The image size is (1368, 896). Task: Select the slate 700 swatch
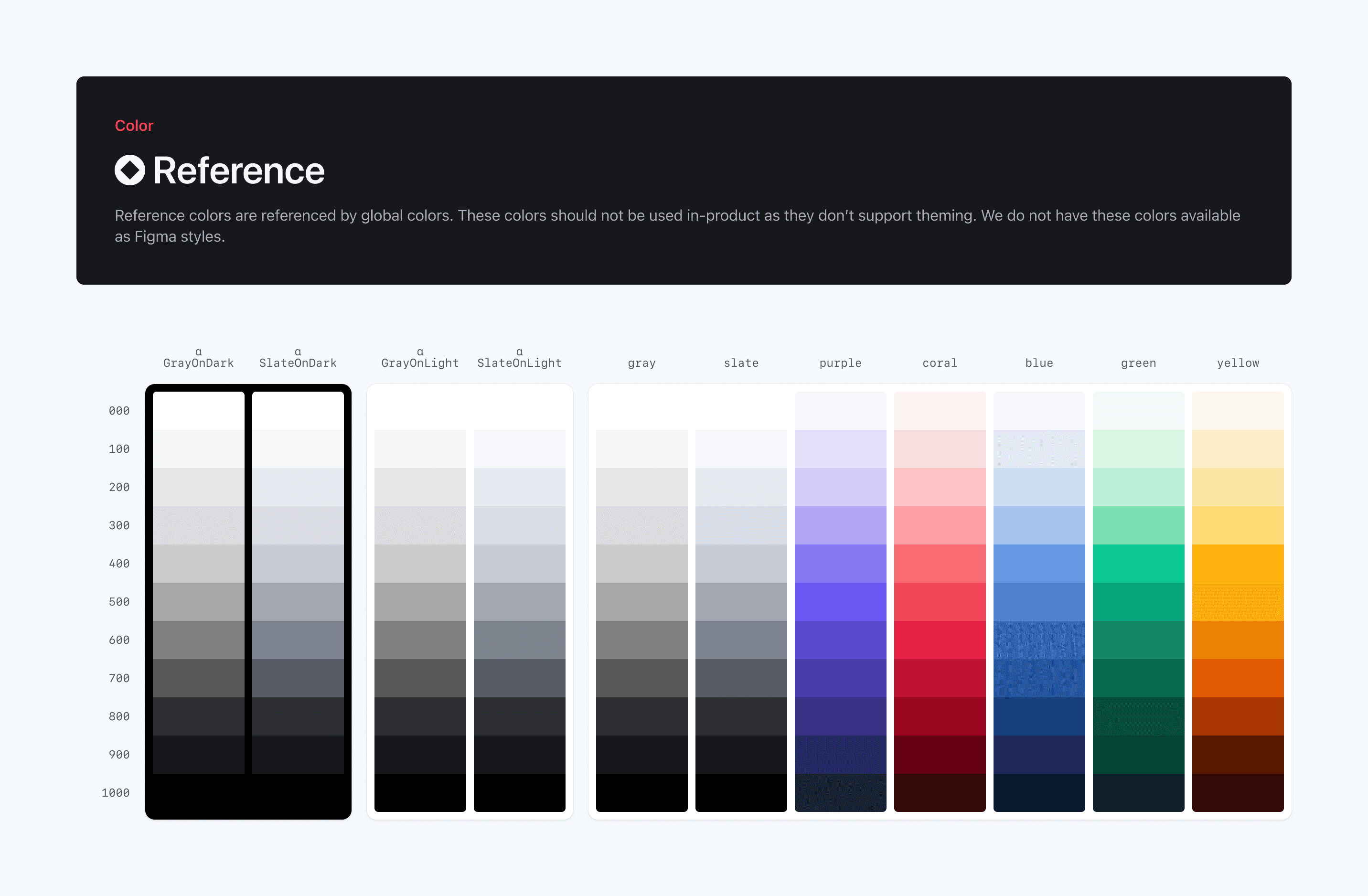tap(741, 678)
